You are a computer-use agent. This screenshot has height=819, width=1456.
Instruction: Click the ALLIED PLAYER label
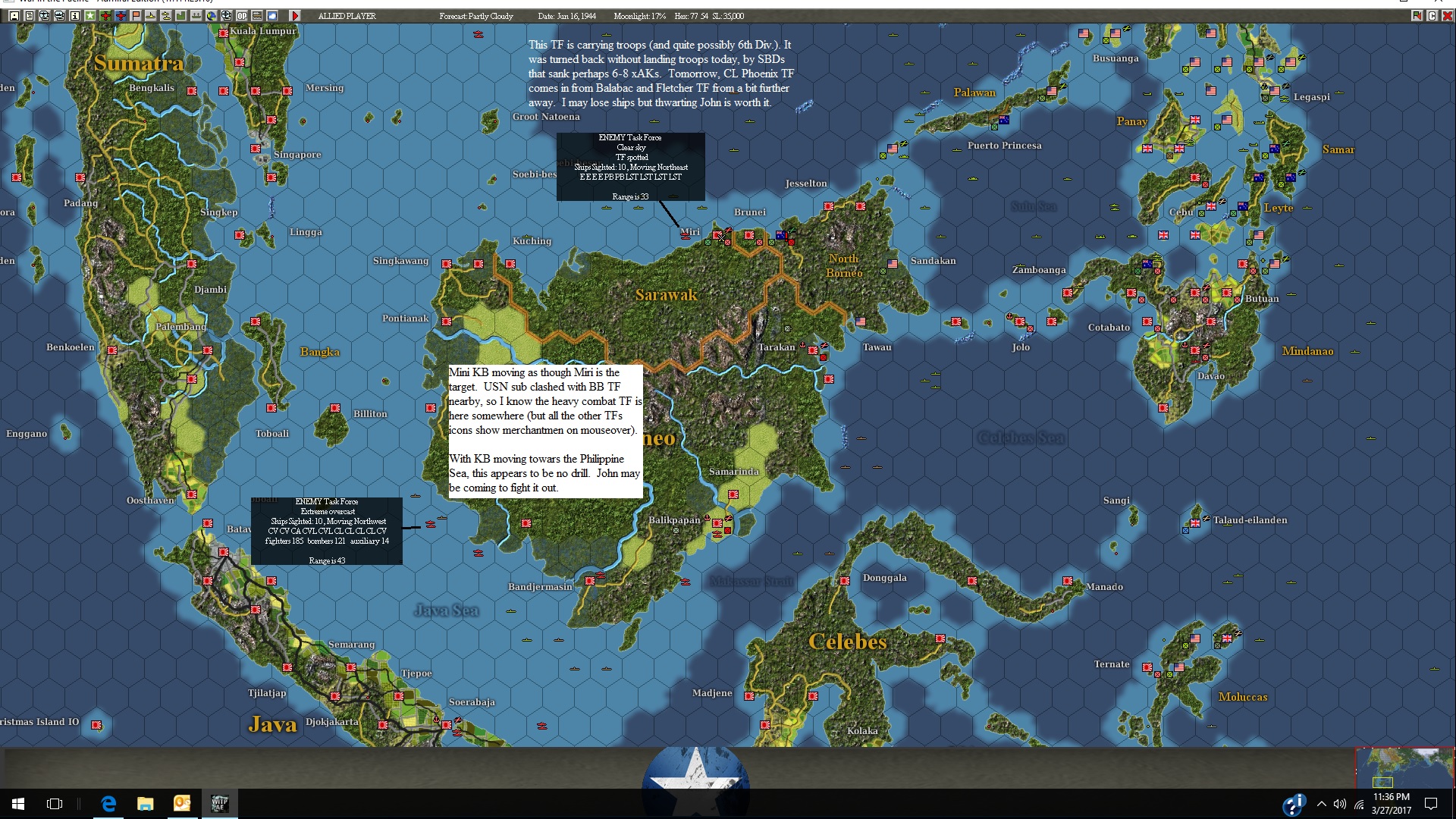pos(347,16)
